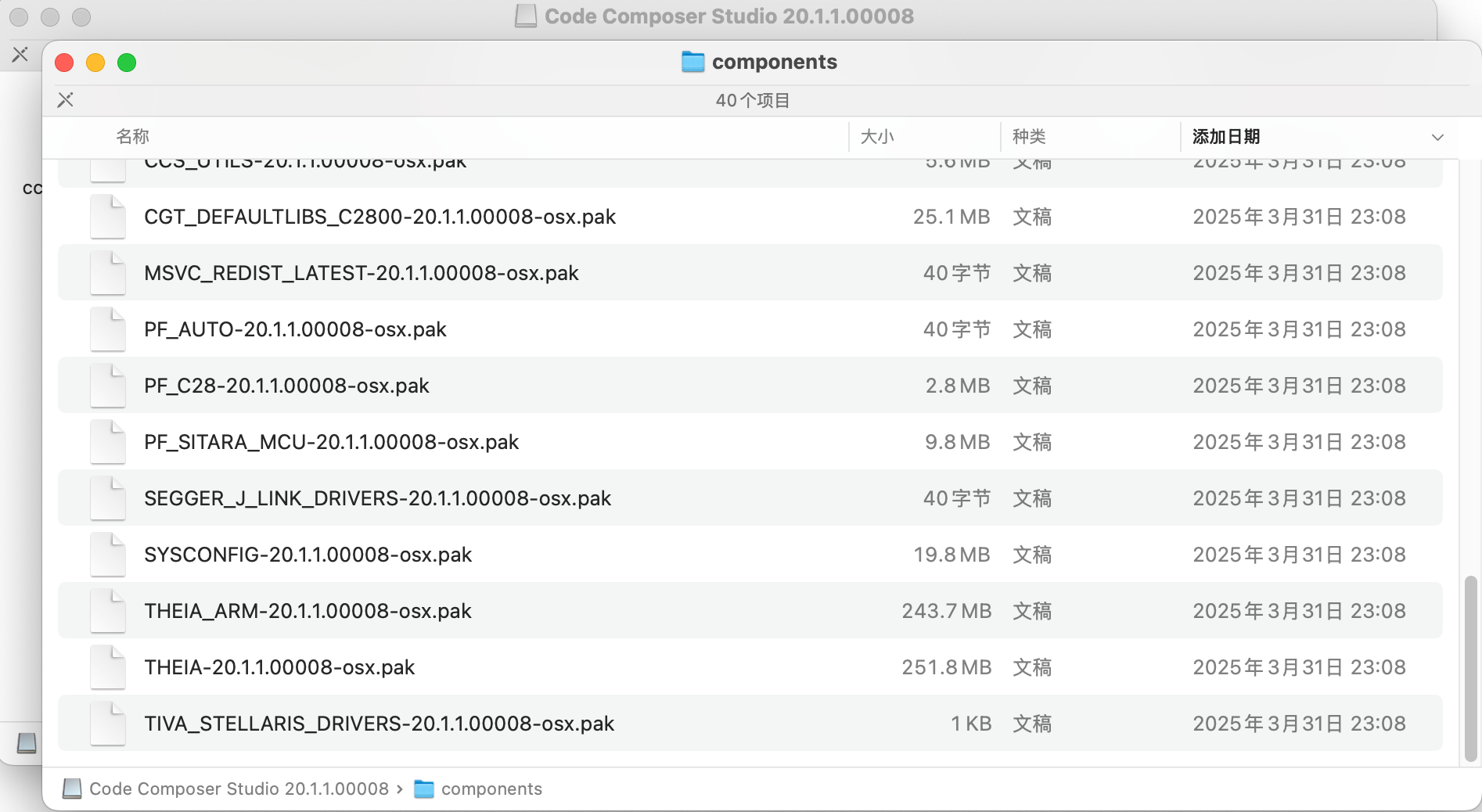Screen dimensions: 1482x812
Task: Click the components folder icon in path bar
Action: 423,789
